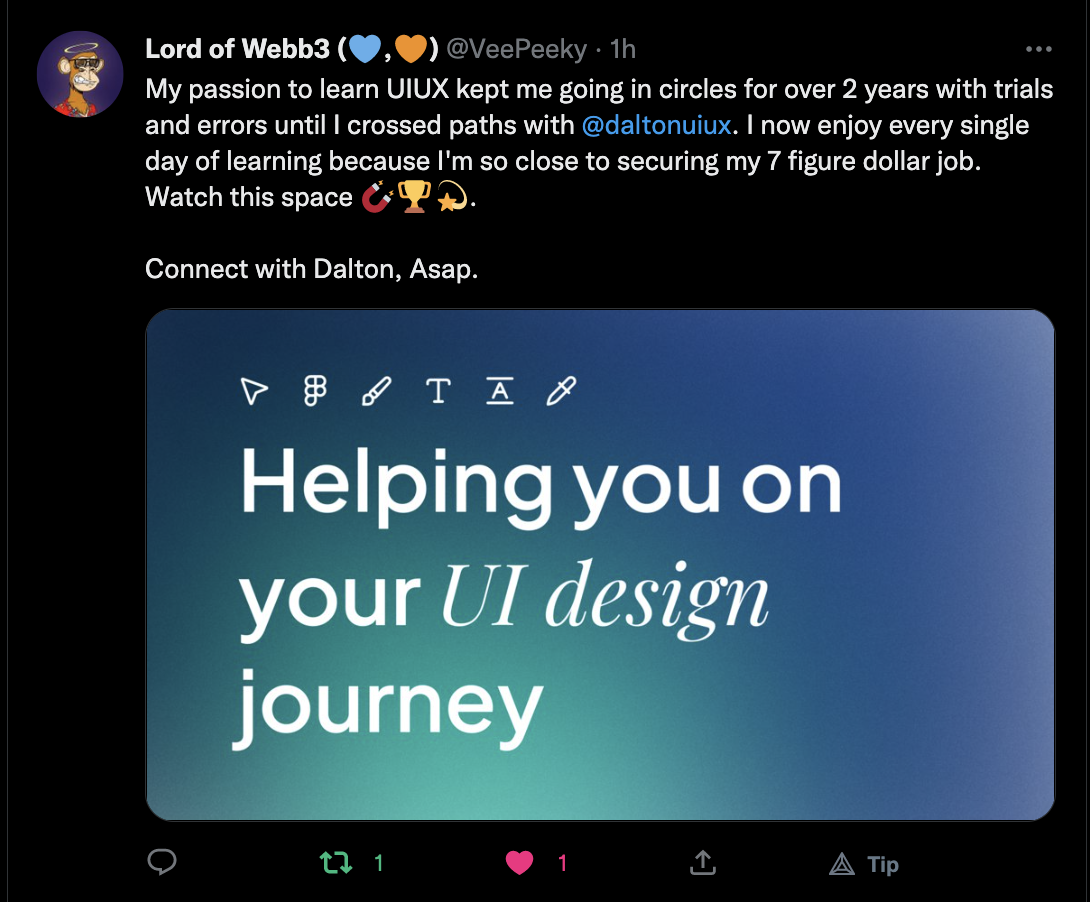Click the @daltonuiux mention link
1090x902 pixels.
(656, 125)
